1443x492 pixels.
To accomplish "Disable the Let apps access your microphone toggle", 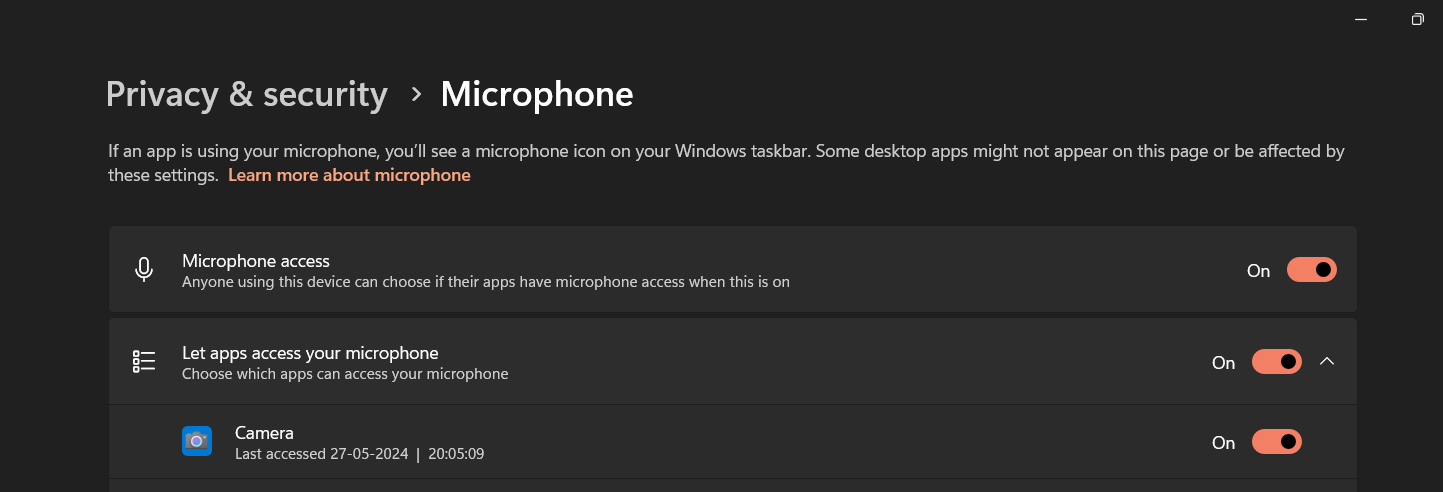I will (x=1276, y=362).
